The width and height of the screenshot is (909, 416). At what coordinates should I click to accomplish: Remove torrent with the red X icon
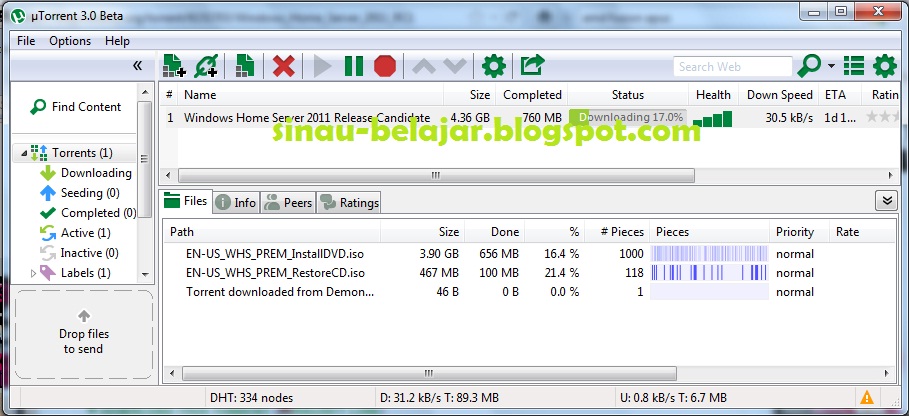pos(283,66)
